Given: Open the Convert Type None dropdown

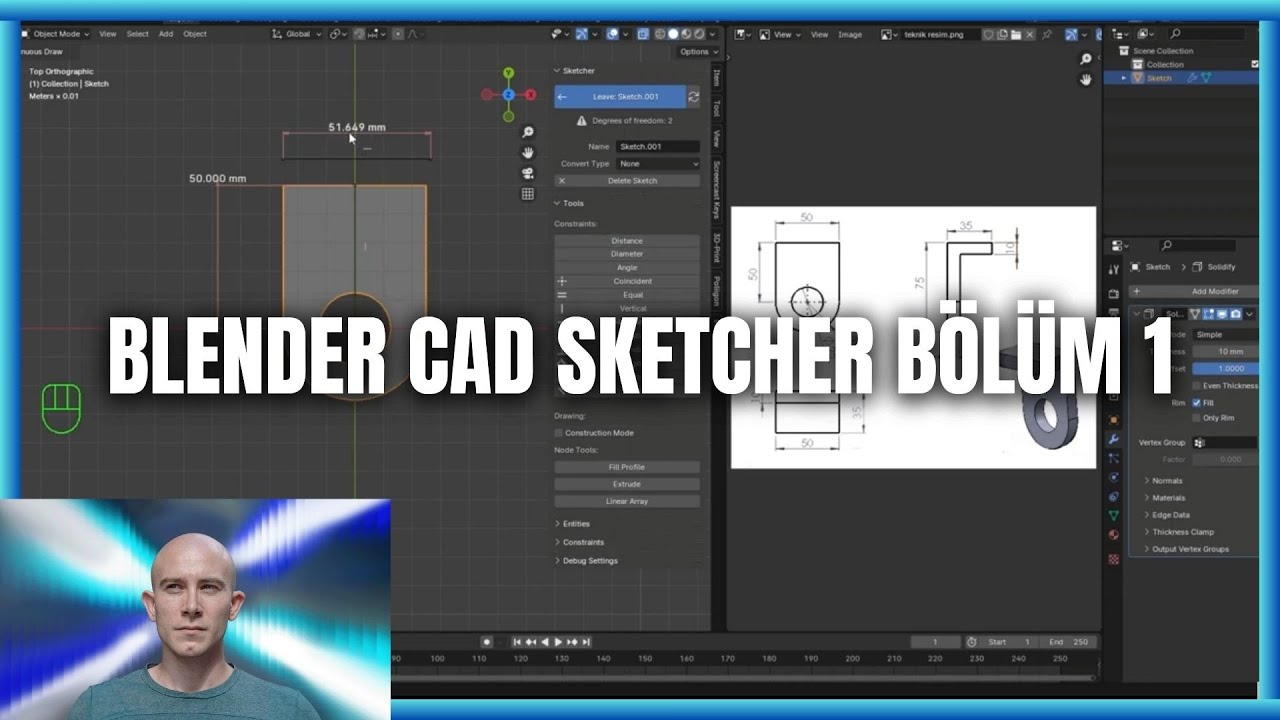Looking at the screenshot, I should pos(658,163).
